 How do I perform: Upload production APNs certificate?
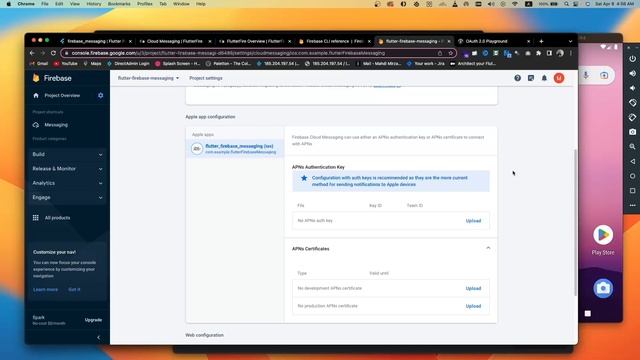473,306
